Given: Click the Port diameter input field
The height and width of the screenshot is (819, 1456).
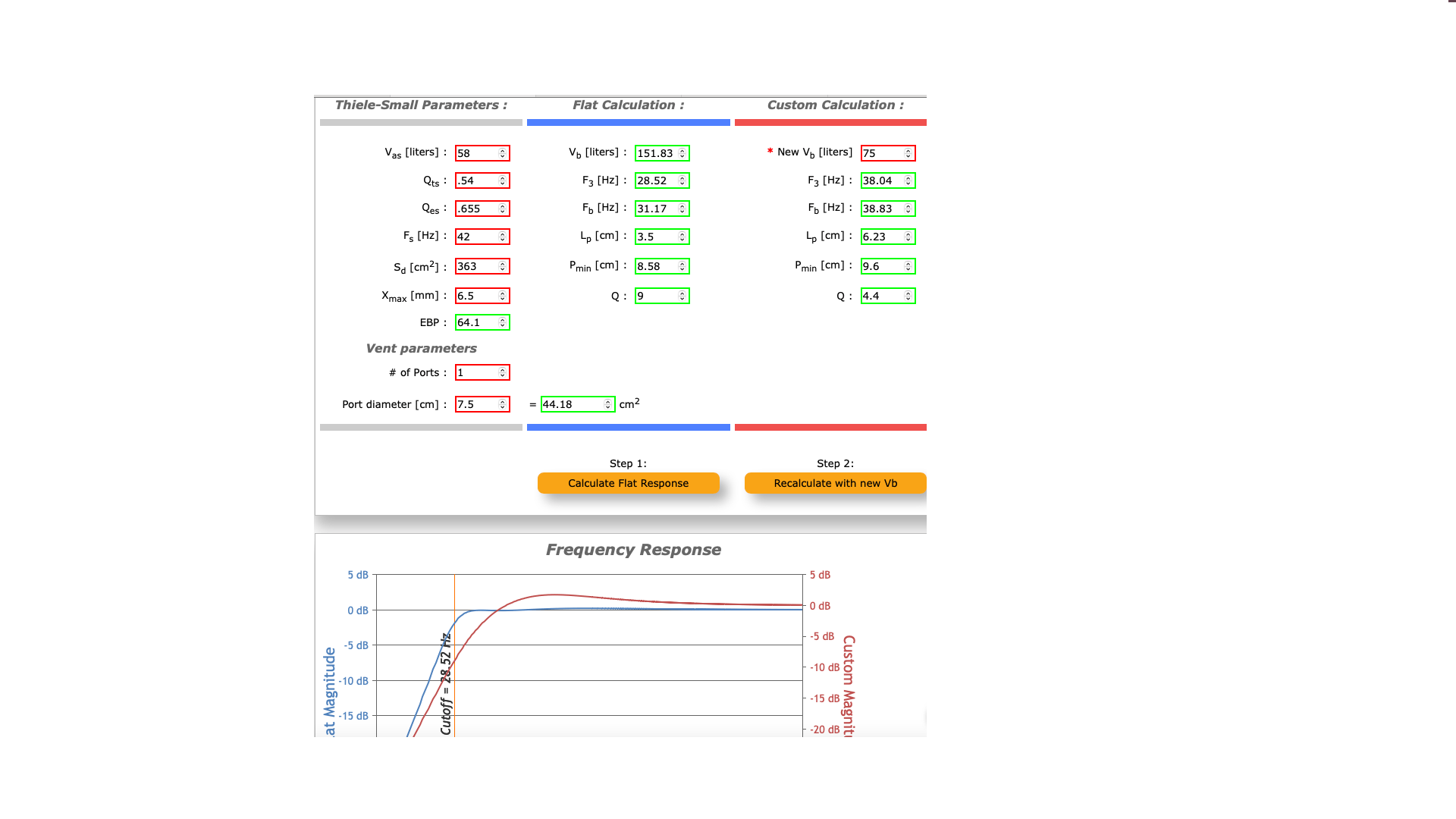Looking at the screenshot, I should coord(482,404).
